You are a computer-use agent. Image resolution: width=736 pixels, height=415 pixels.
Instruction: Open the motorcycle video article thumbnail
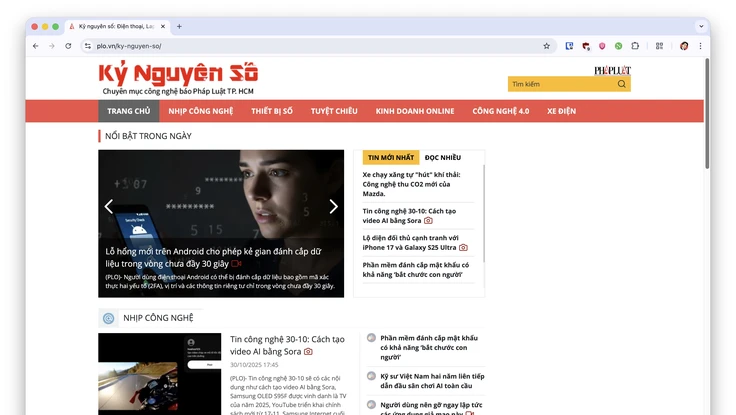pyautogui.click(x=160, y=373)
